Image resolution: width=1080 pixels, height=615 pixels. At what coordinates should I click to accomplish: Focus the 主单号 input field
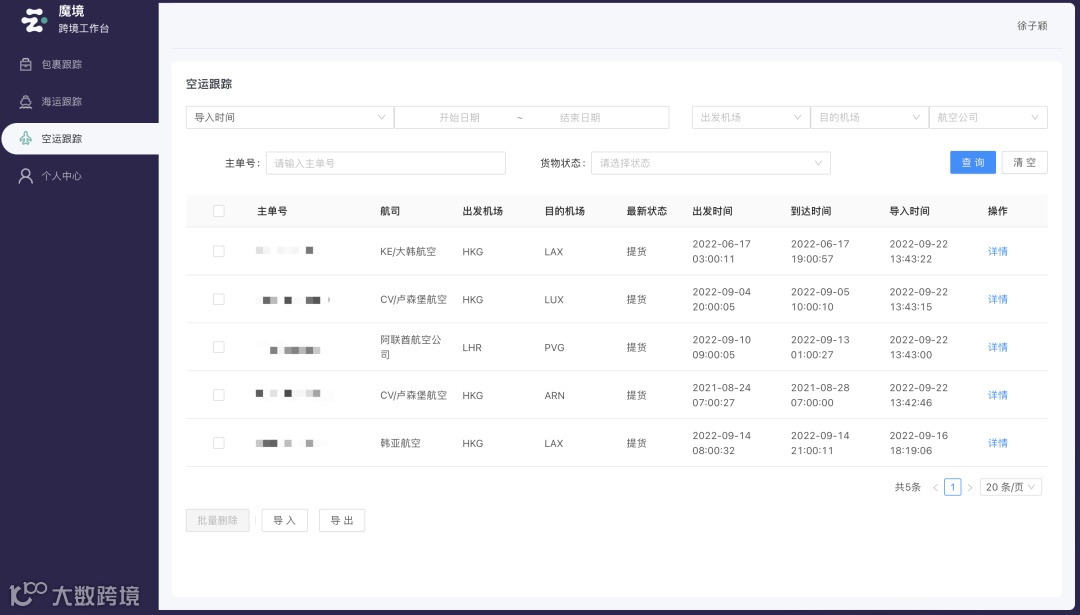click(x=386, y=163)
